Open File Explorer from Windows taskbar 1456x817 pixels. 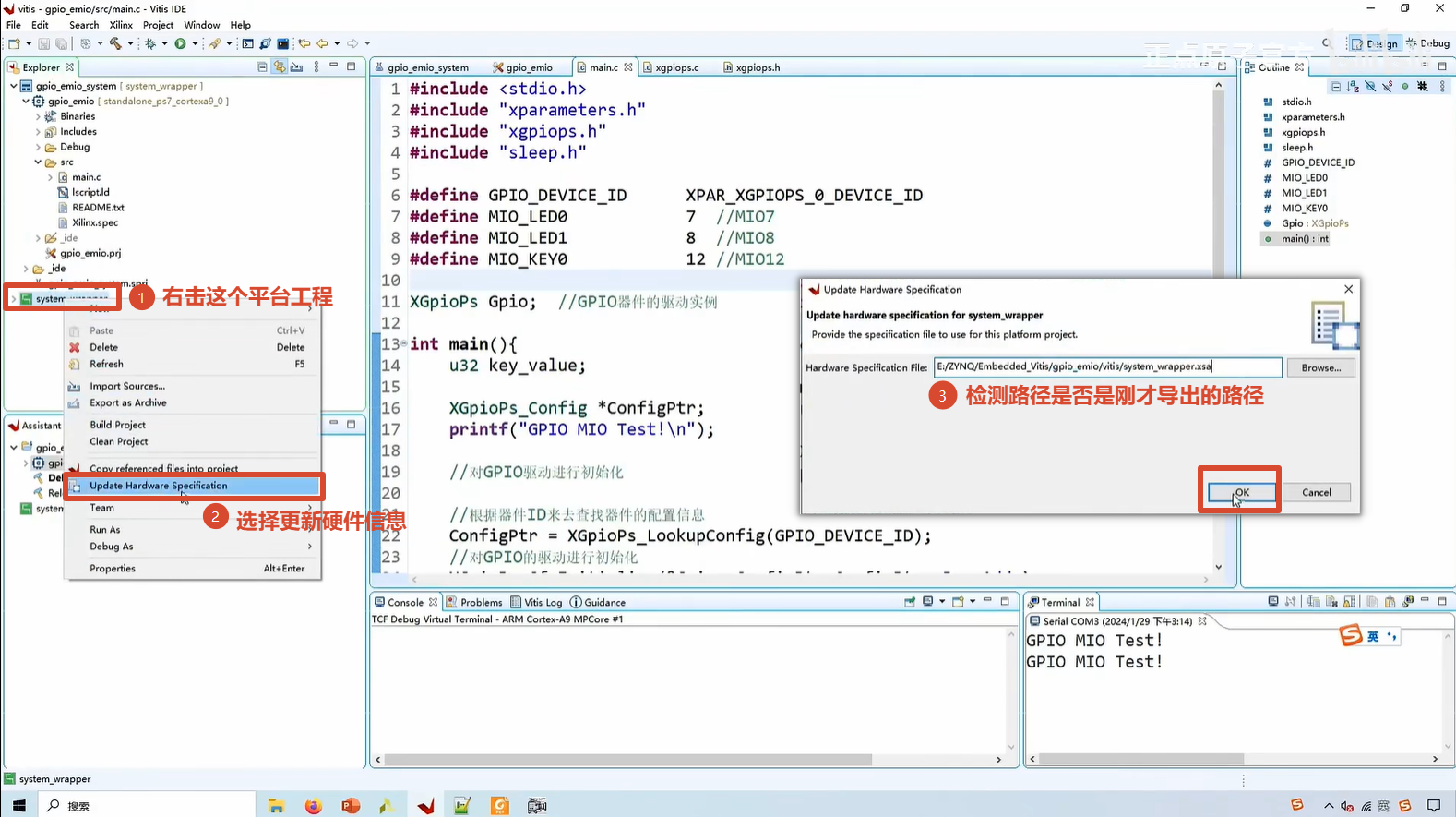coord(276,806)
